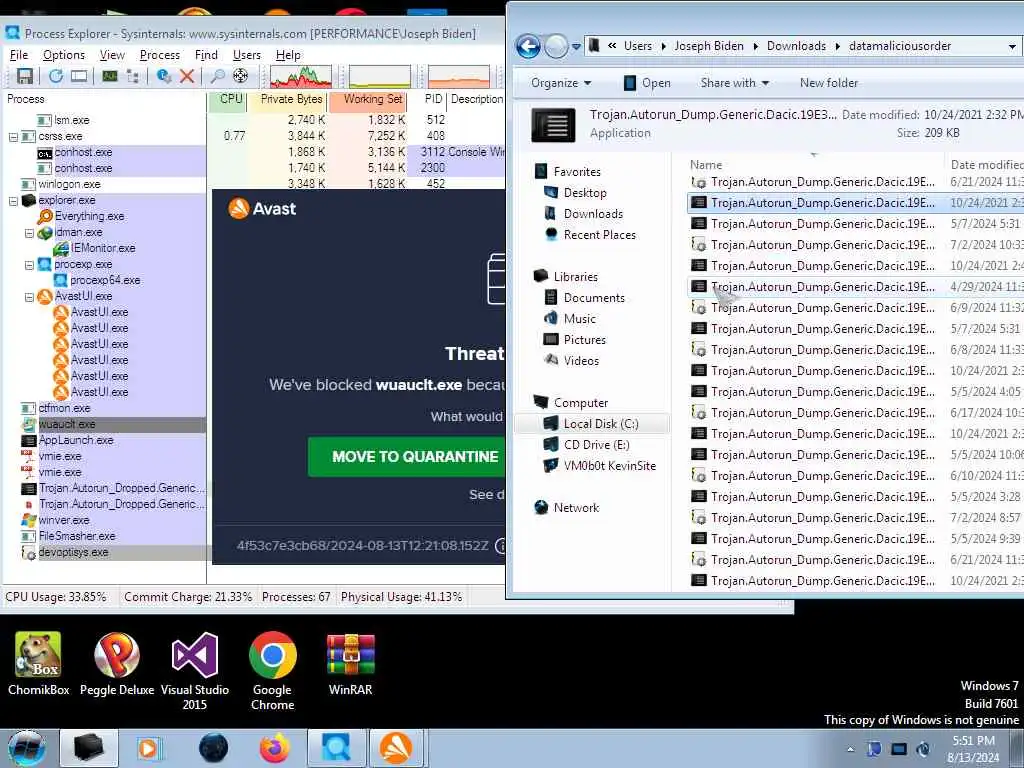Click the Refresh icon in Process Explorer toolbar
1024x768 pixels.
(56, 76)
